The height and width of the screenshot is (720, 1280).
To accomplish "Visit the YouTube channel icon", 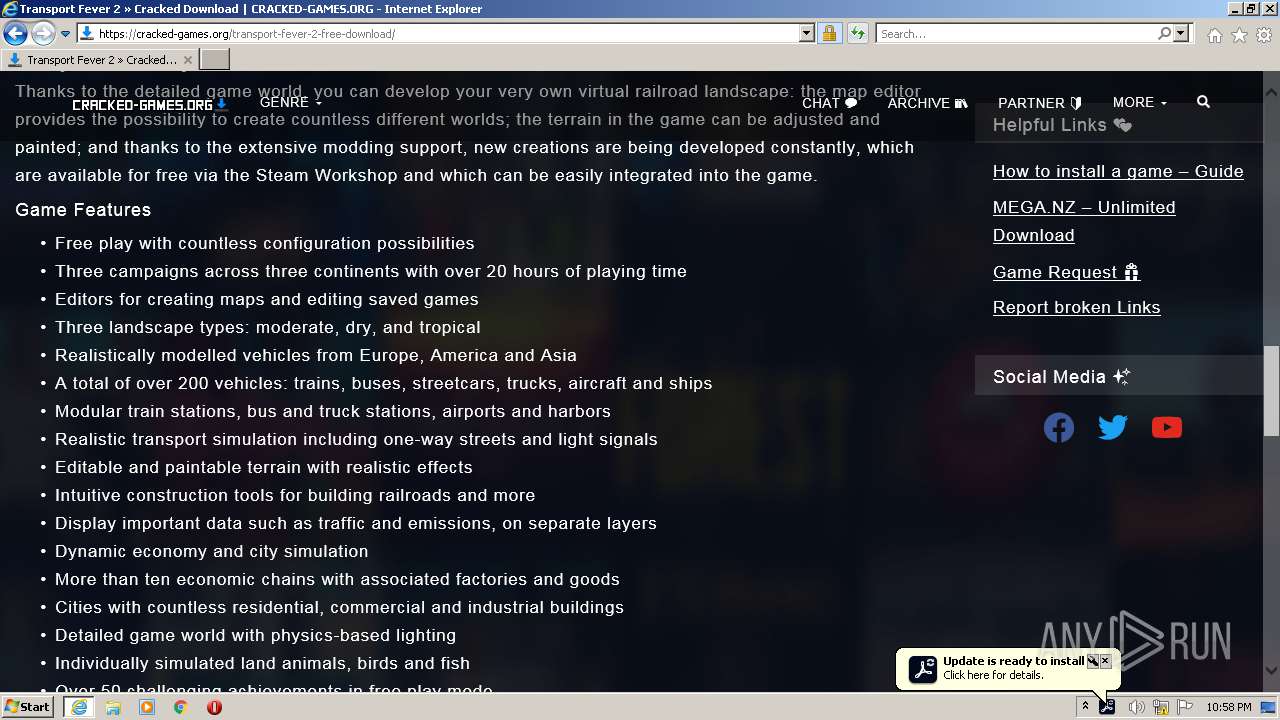I will coord(1167,428).
